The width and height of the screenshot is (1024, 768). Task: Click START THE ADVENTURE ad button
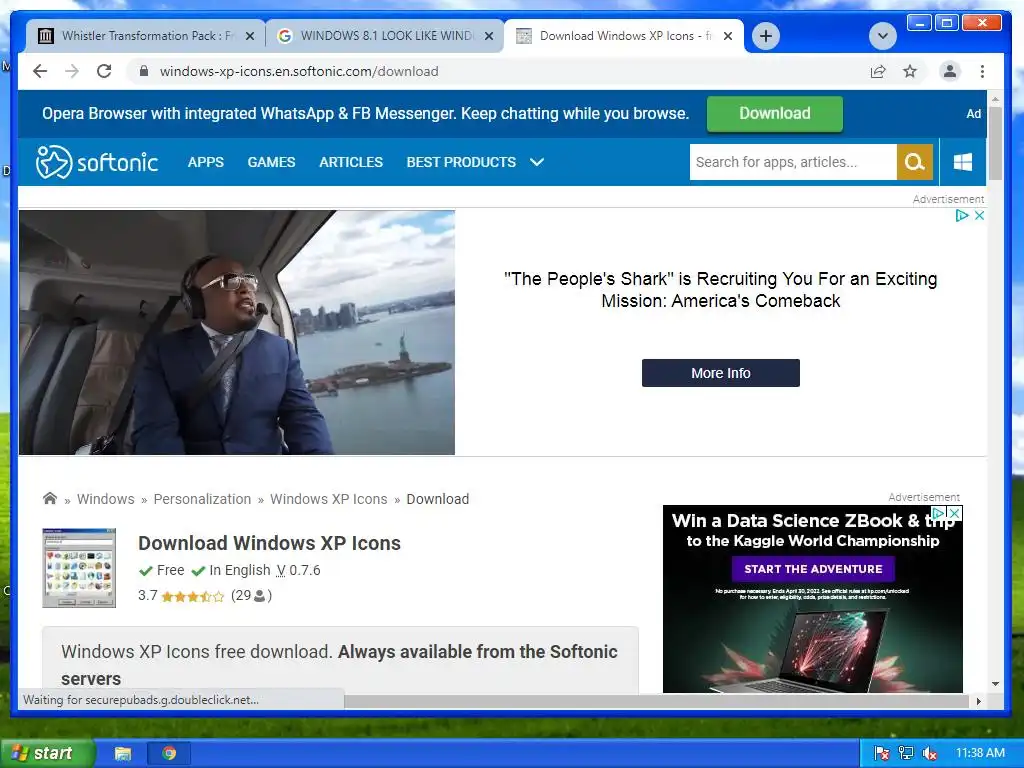(813, 569)
